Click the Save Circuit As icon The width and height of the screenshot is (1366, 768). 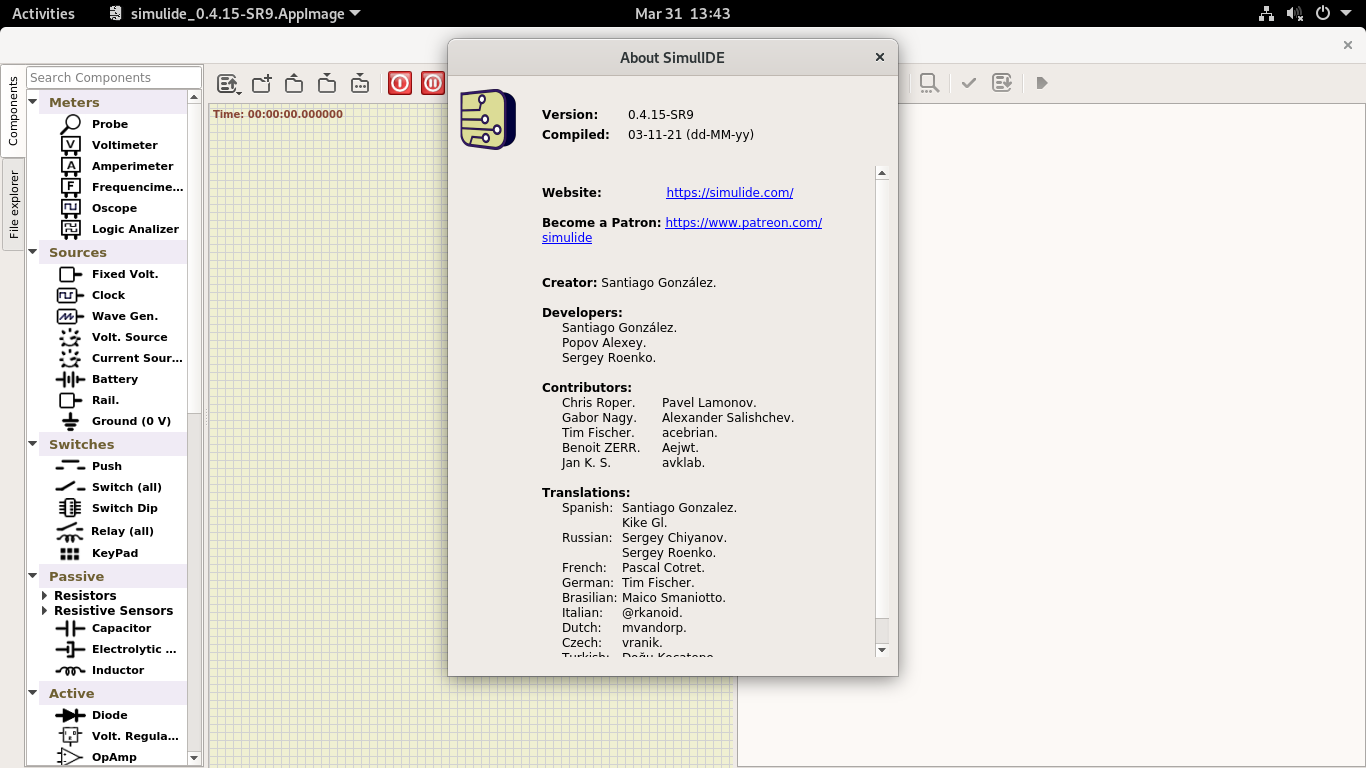(360, 83)
